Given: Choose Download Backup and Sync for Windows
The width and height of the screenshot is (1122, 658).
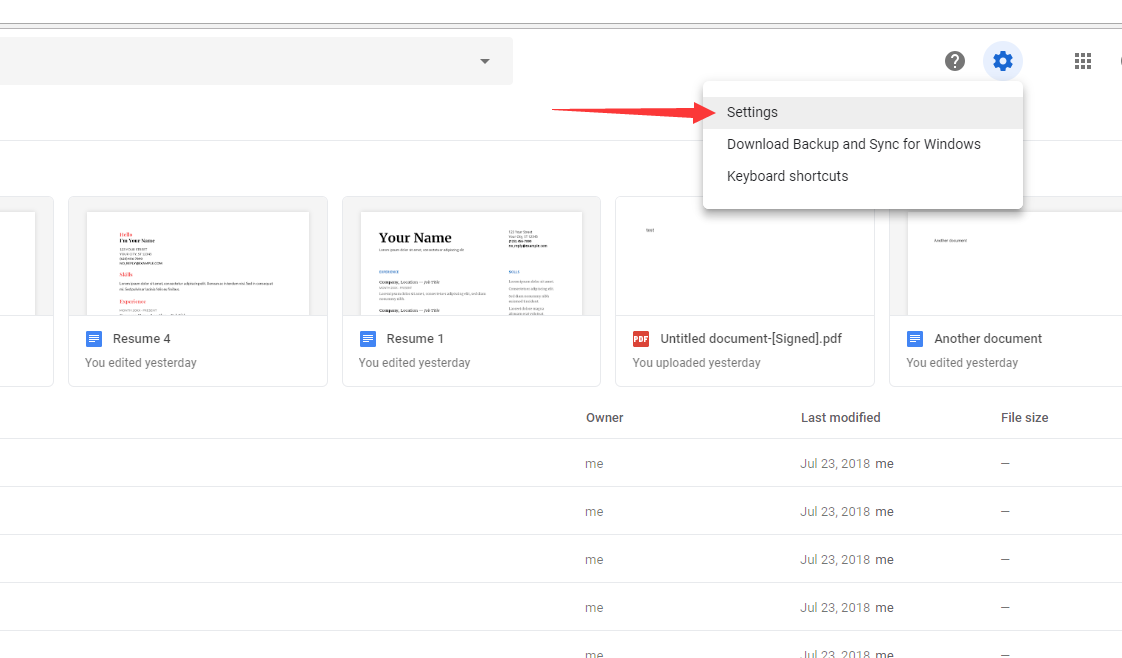Looking at the screenshot, I should 854,144.
